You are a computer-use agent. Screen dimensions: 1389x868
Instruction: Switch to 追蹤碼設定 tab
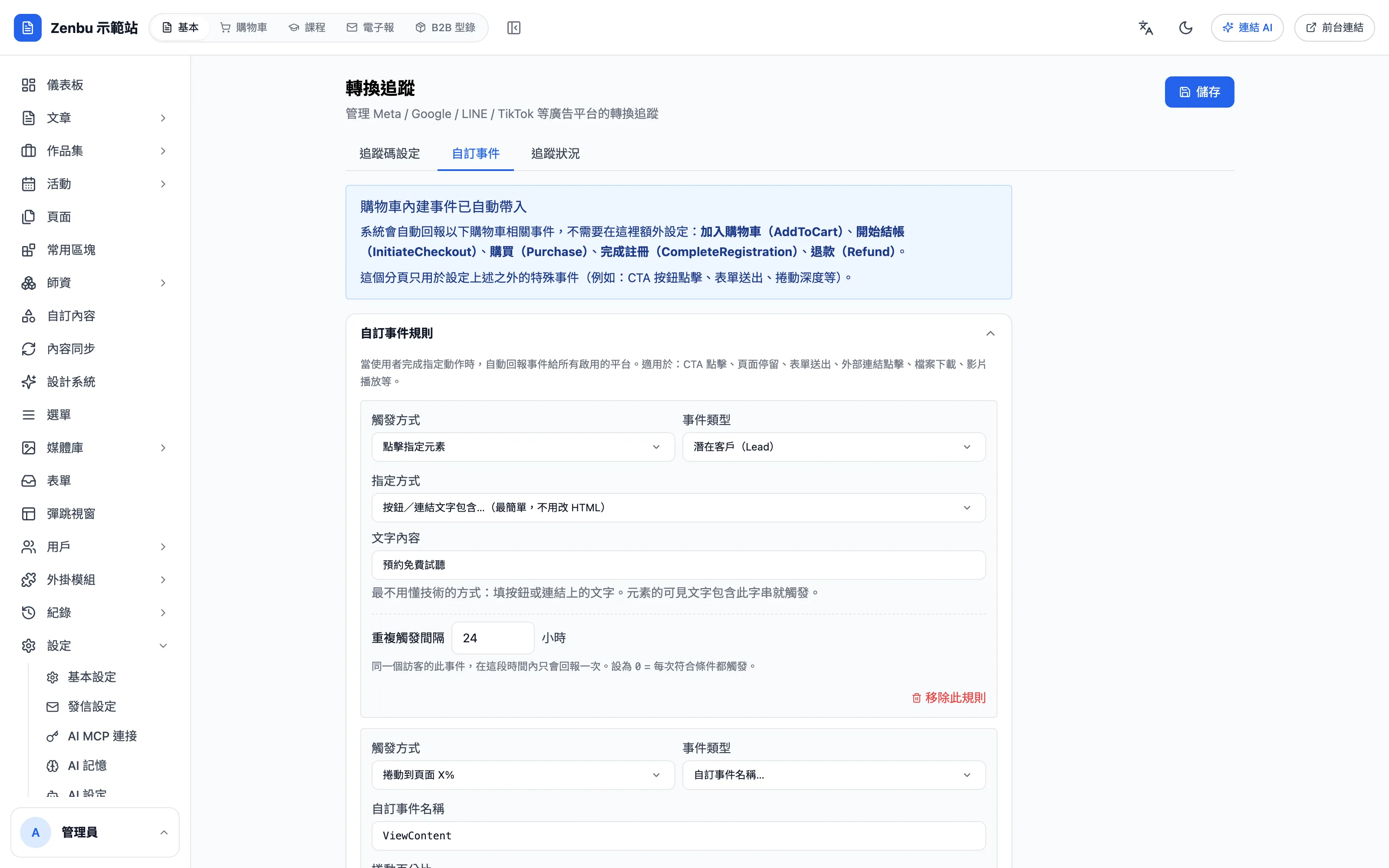[x=390, y=154]
